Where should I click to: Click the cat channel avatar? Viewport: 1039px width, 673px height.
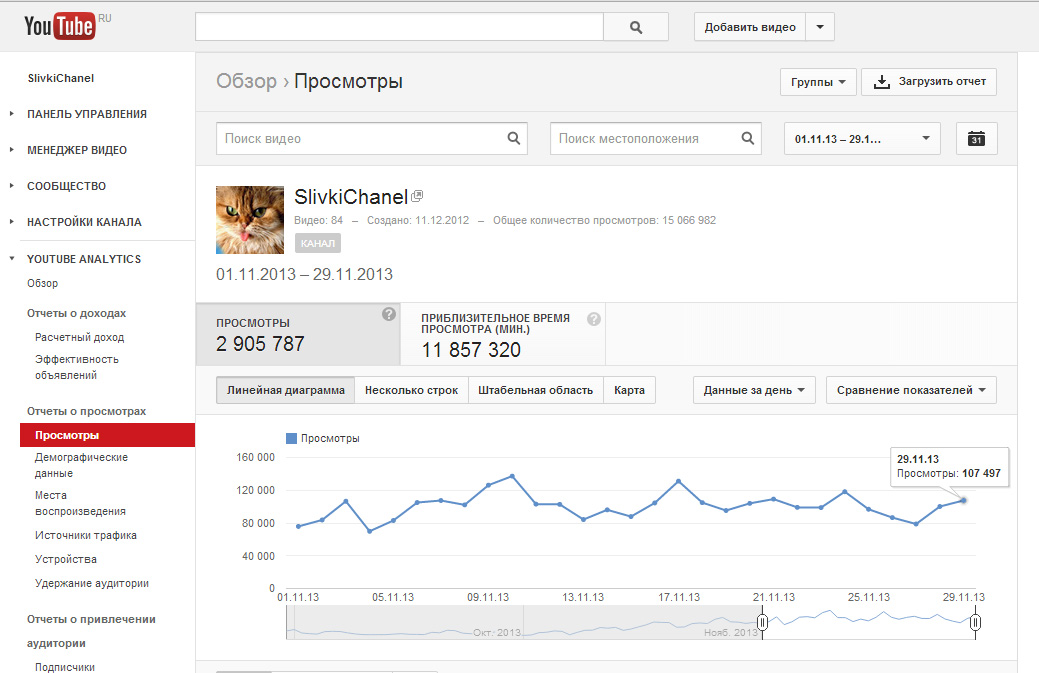250,220
